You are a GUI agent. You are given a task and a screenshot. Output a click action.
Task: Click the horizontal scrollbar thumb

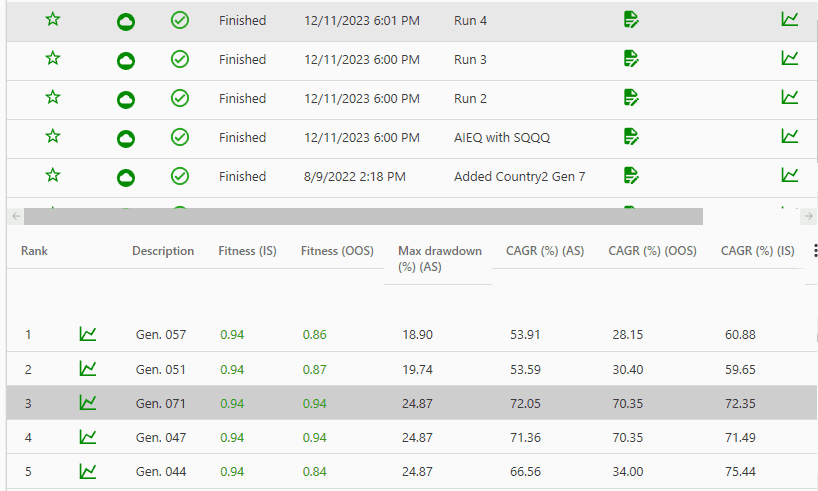pyautogui.click(x=363, y=216)
